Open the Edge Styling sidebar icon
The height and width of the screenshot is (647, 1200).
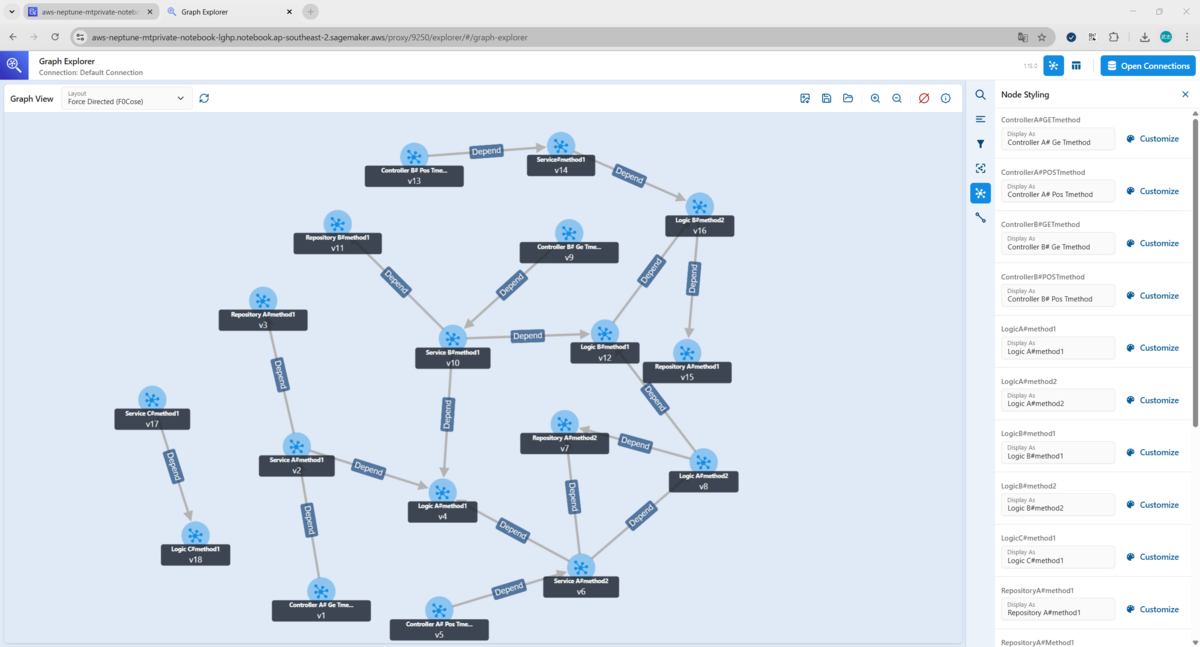(980, 217)
